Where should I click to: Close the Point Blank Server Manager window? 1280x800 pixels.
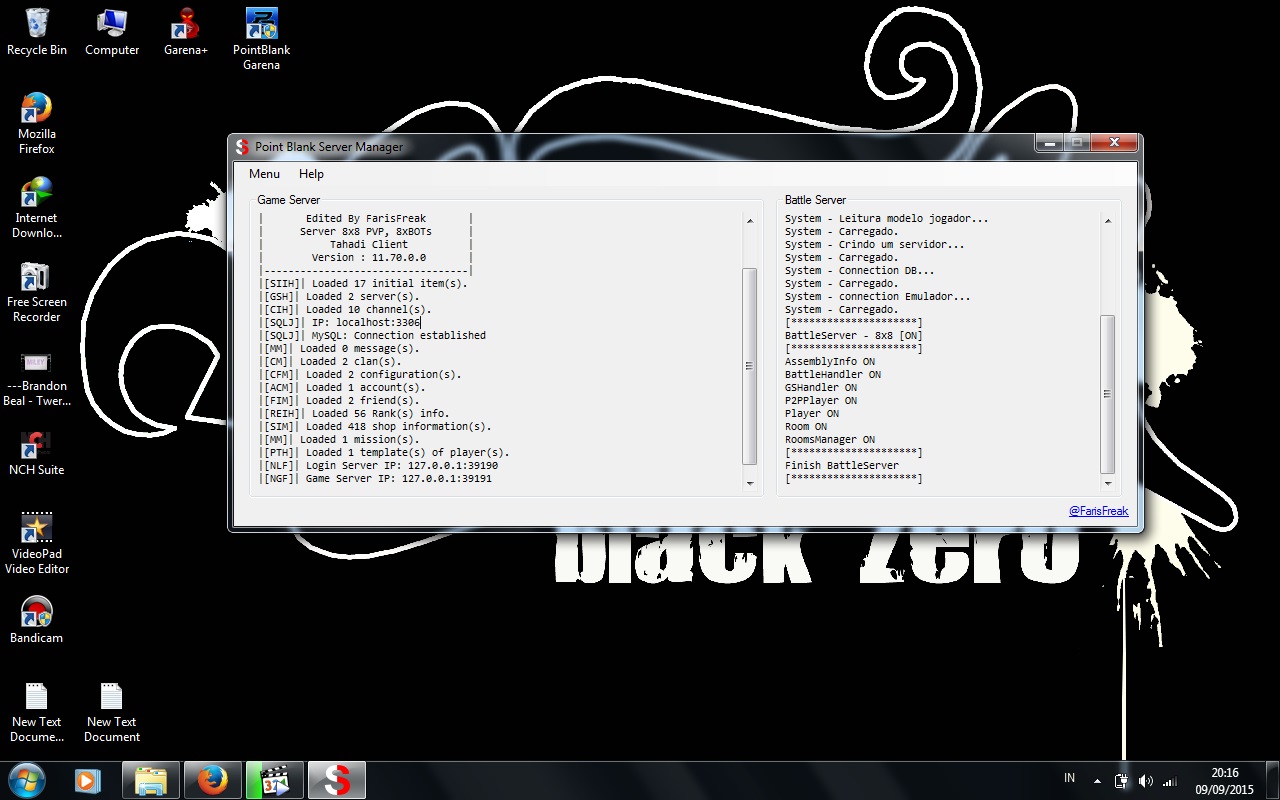1114,143
